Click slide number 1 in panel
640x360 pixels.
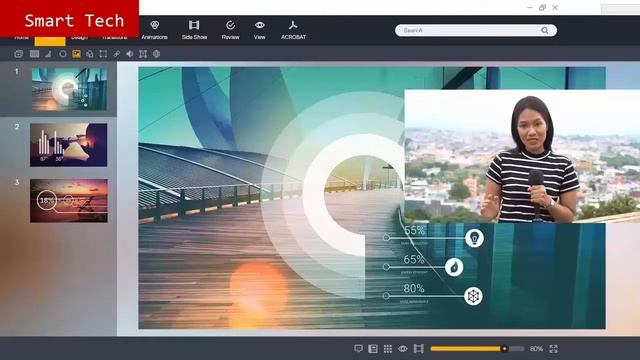tap(16, 71)
